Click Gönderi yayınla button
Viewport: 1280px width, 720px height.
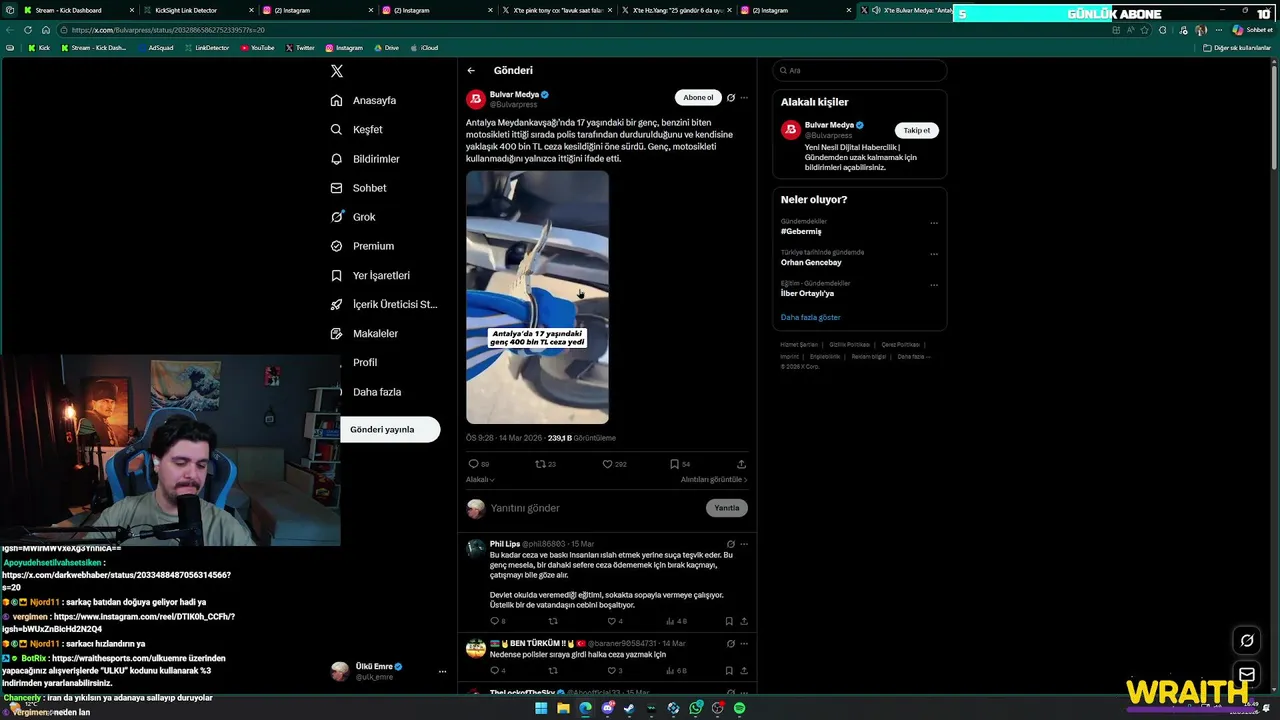[390, 430]
